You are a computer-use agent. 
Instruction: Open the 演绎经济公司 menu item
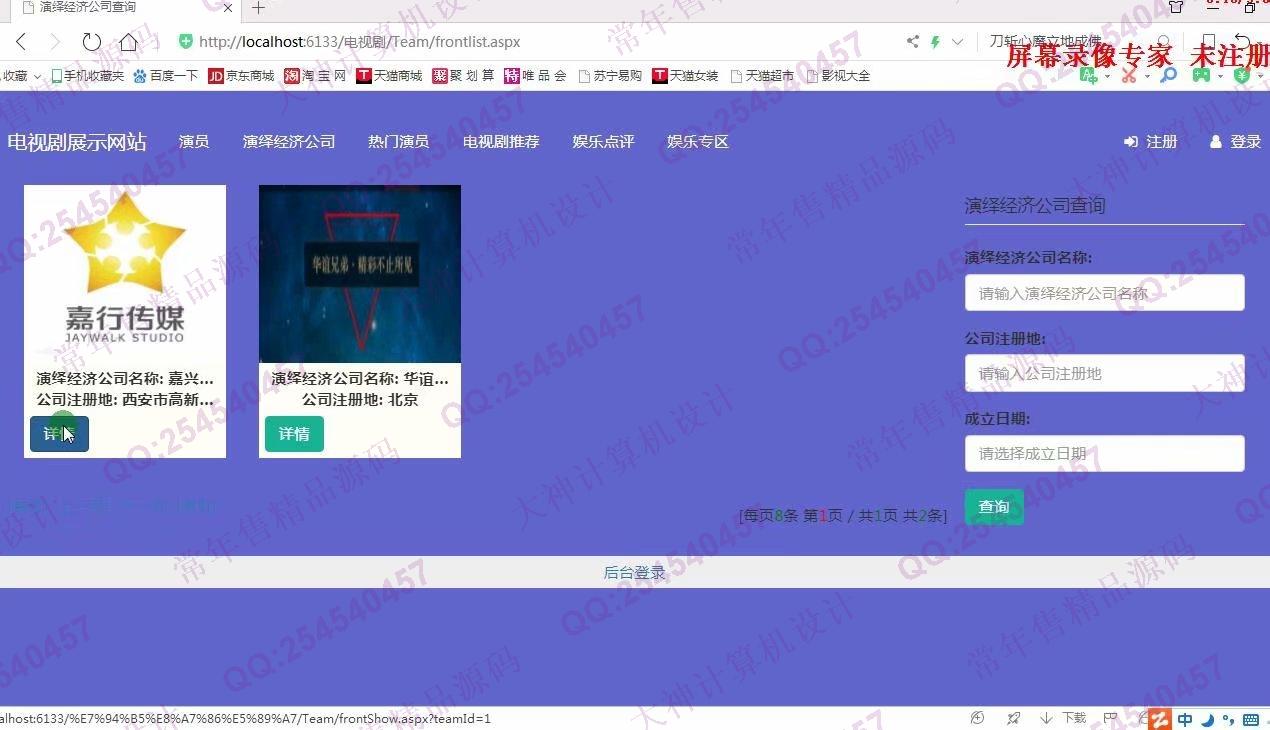[x=289, y=142]
